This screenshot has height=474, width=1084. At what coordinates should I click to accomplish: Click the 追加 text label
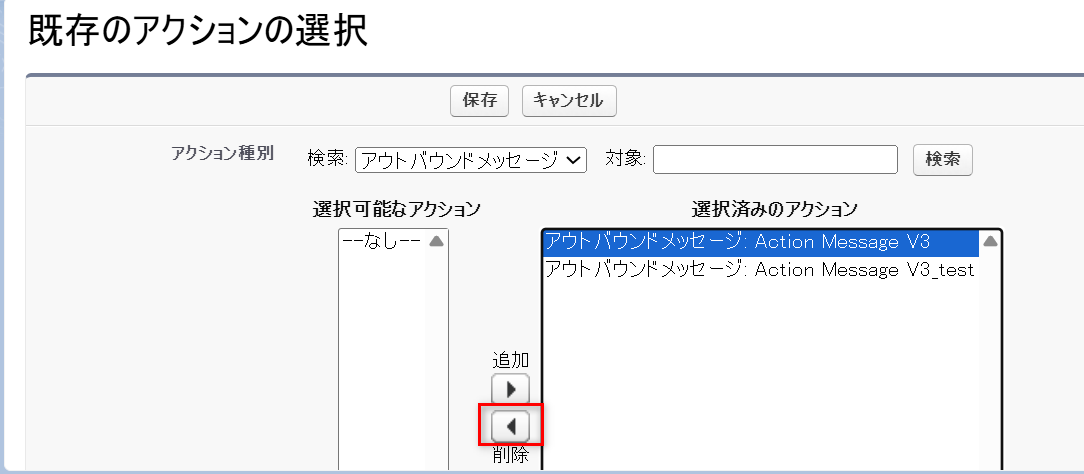coord(510,359)
